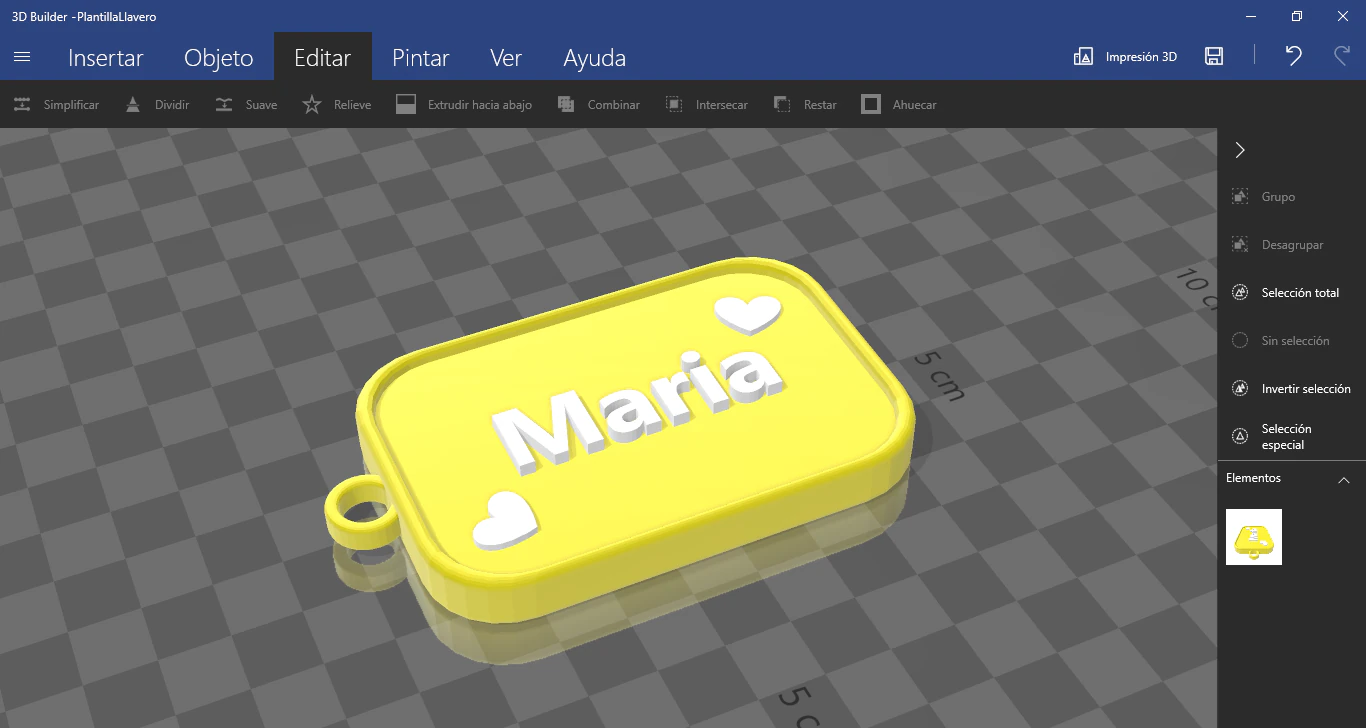
Task: Click the Relieve label
Action: click(353, 105)
